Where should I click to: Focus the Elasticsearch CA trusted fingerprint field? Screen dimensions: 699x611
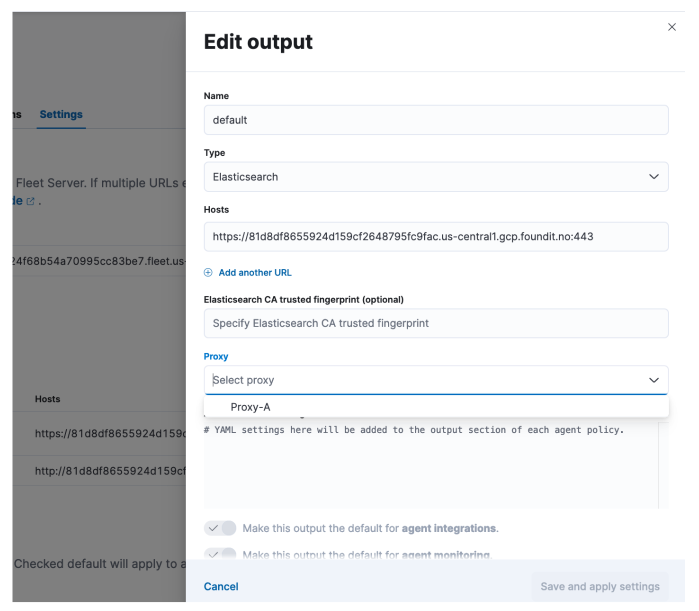[x=436, y=323]
